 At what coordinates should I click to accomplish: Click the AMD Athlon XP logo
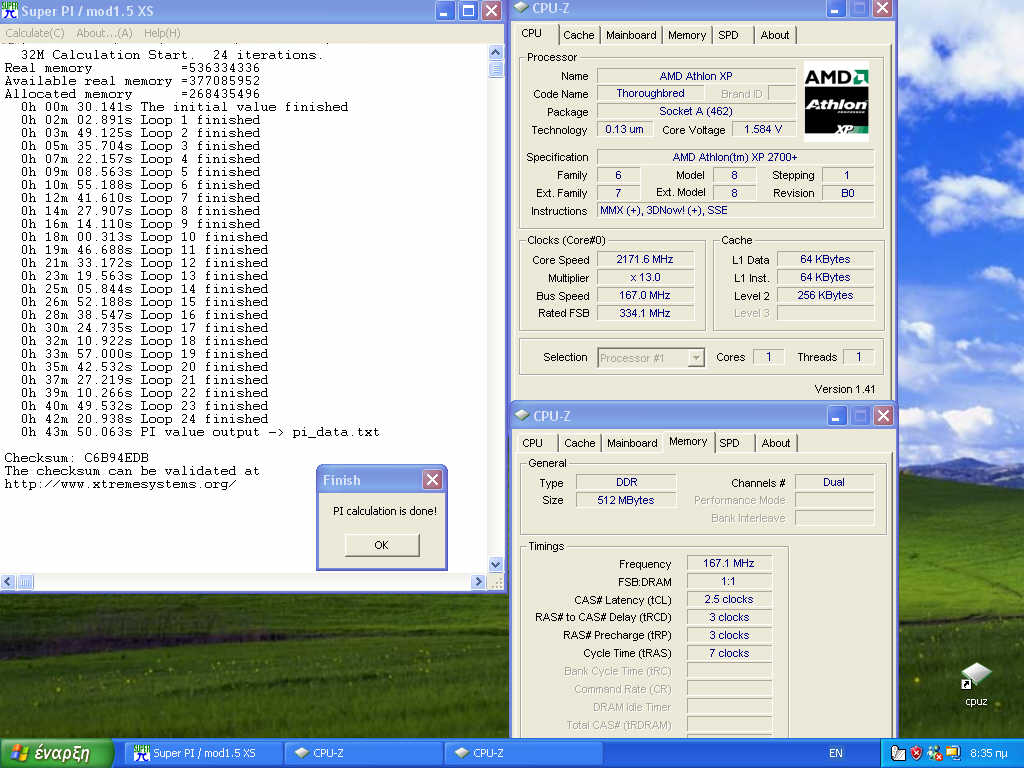(x=836, y=101)
